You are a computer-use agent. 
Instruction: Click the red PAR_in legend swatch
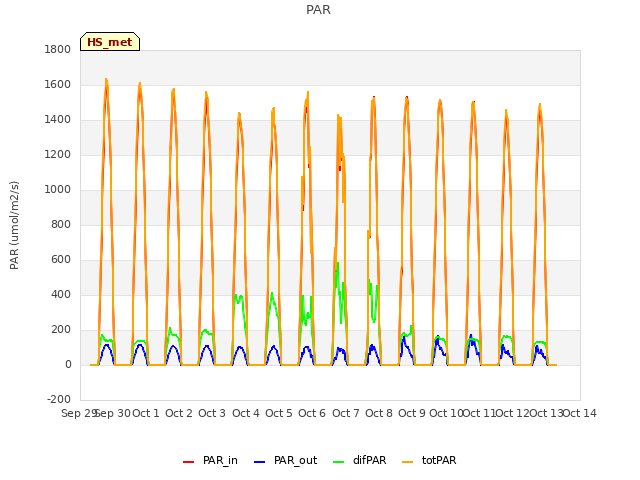pyautogui.click(x=188, y=462)
